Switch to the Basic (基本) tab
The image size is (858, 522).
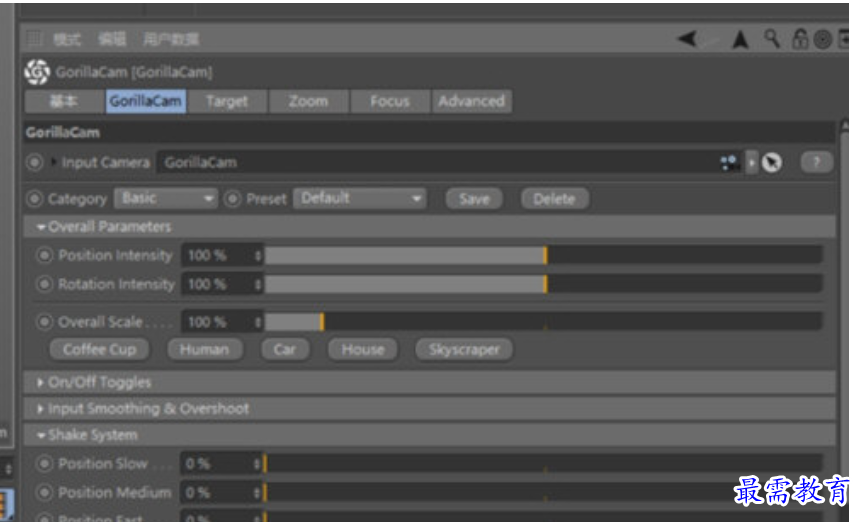[x=64, y=101]
